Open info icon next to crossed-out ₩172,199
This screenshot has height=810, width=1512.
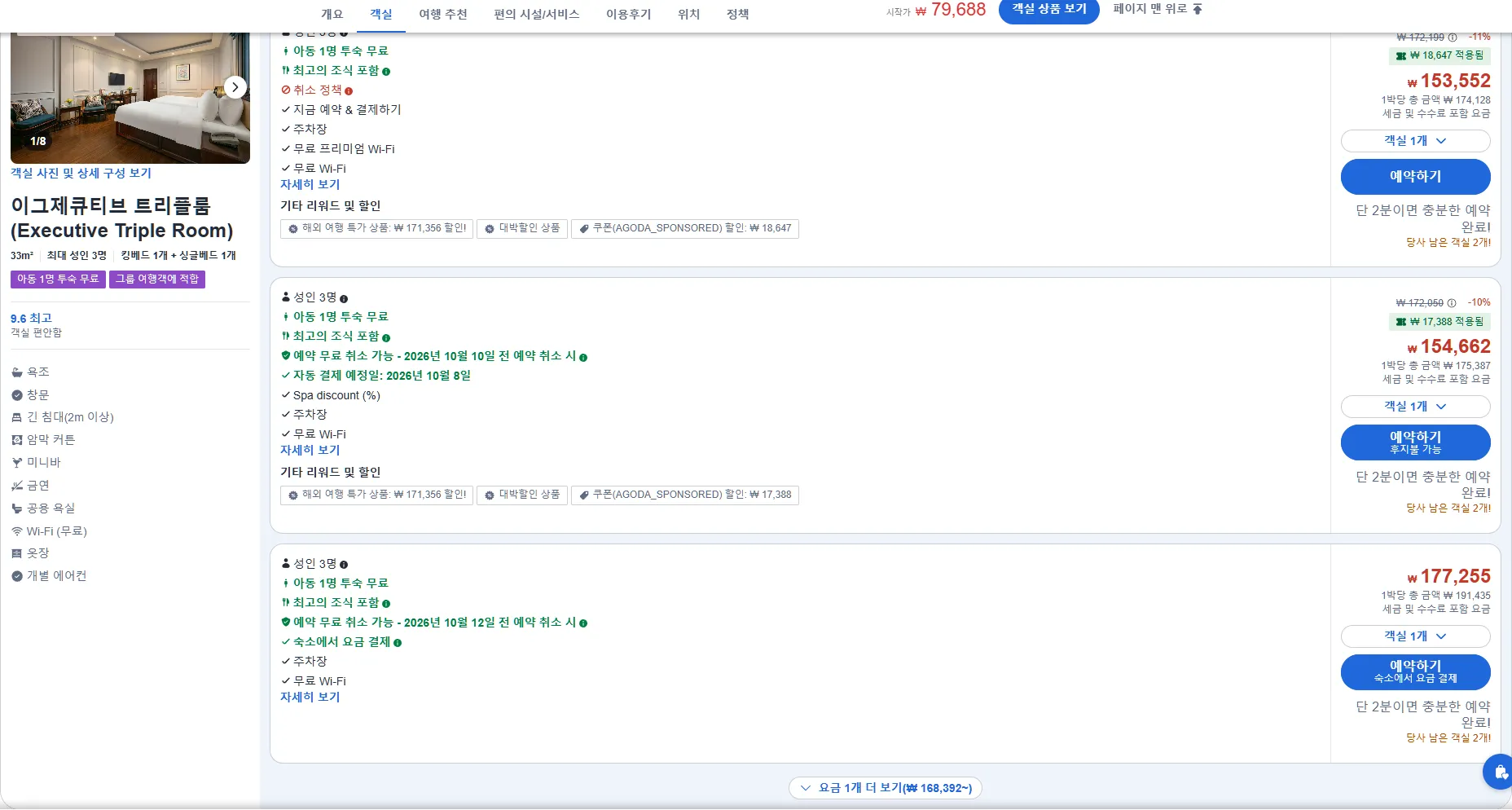[x=1452, y=37]
